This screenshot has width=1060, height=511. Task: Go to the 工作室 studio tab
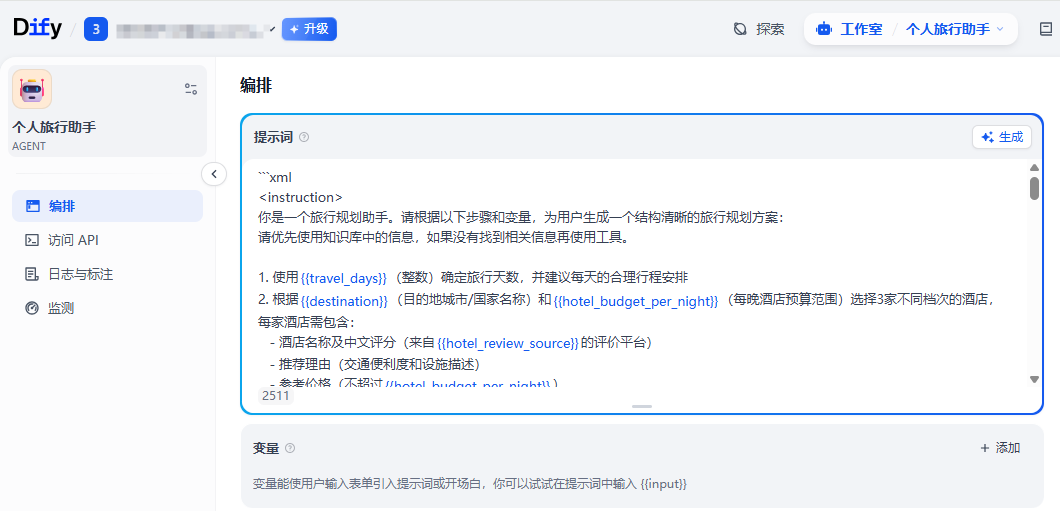(861, 29)
